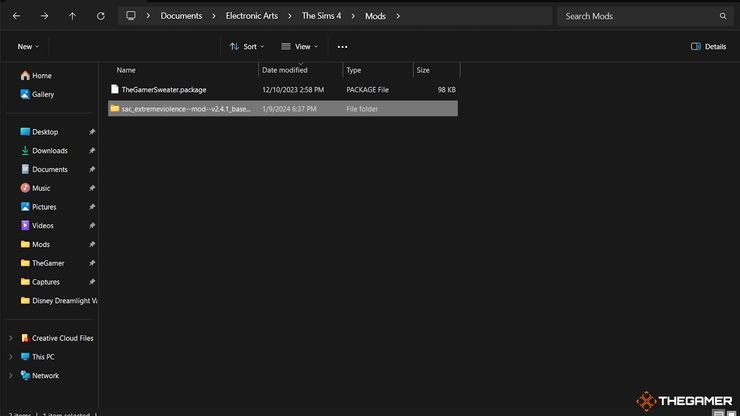This screenshot has height=416, width=740.
Task: Toggle the Details pane
Action: click(708, 46)
